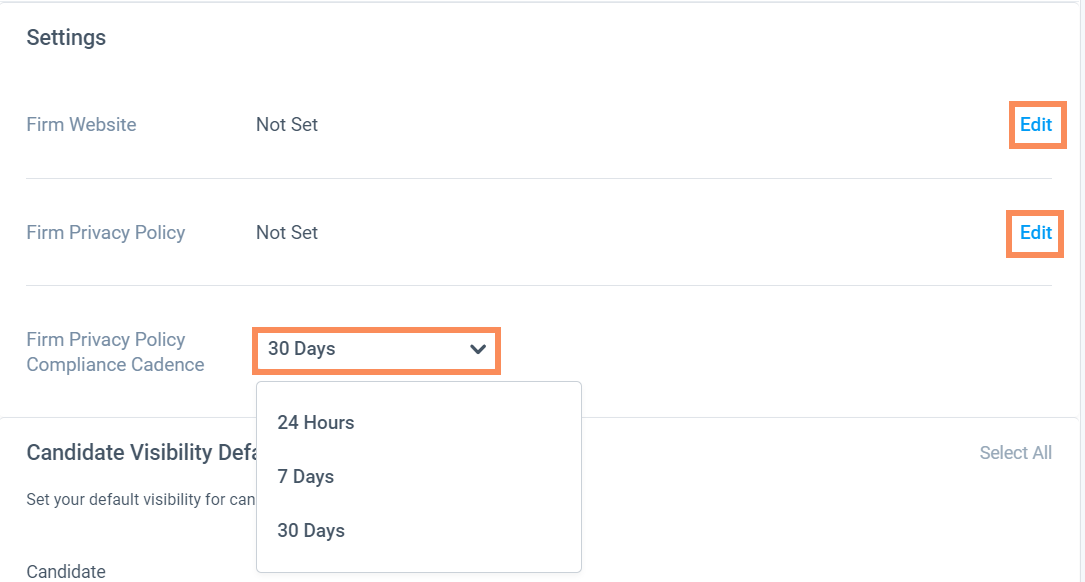Click the Not Set value for Firm Privacy Policy
Screen dimensions: 1085x582
pos(287,233)
